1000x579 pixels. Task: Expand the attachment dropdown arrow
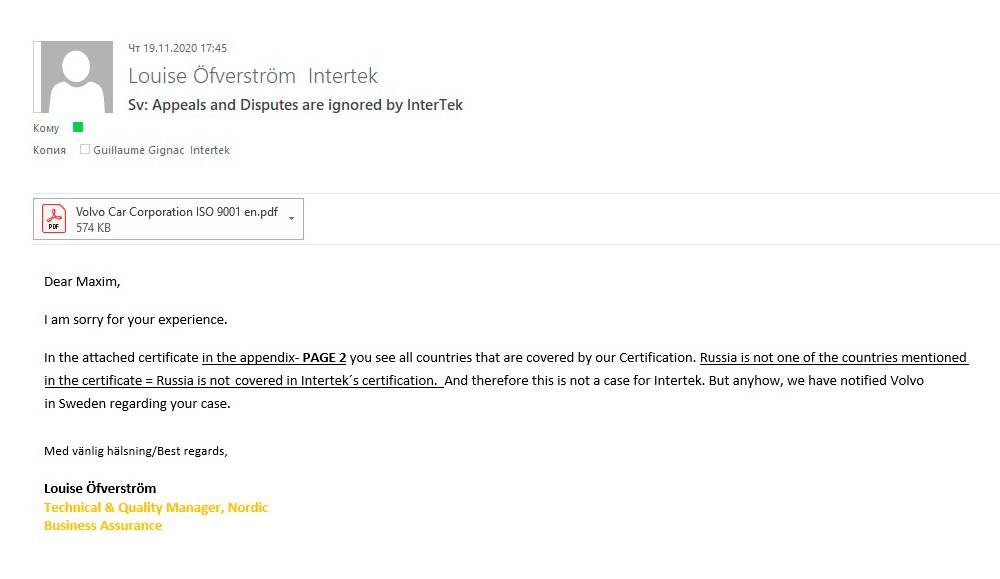point(291,219)
